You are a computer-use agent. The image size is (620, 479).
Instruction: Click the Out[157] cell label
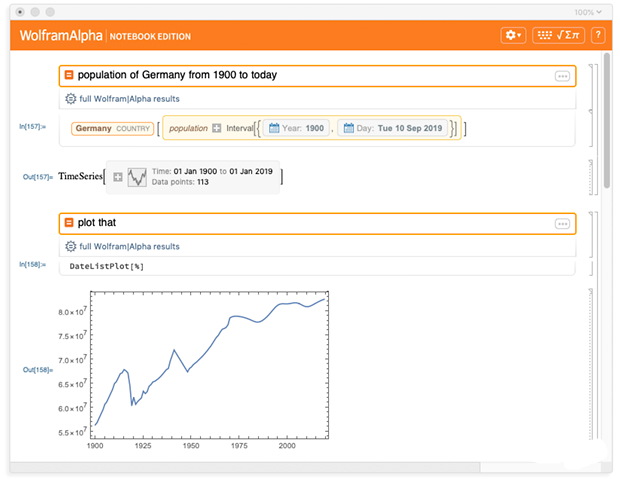tap(38, 177)
